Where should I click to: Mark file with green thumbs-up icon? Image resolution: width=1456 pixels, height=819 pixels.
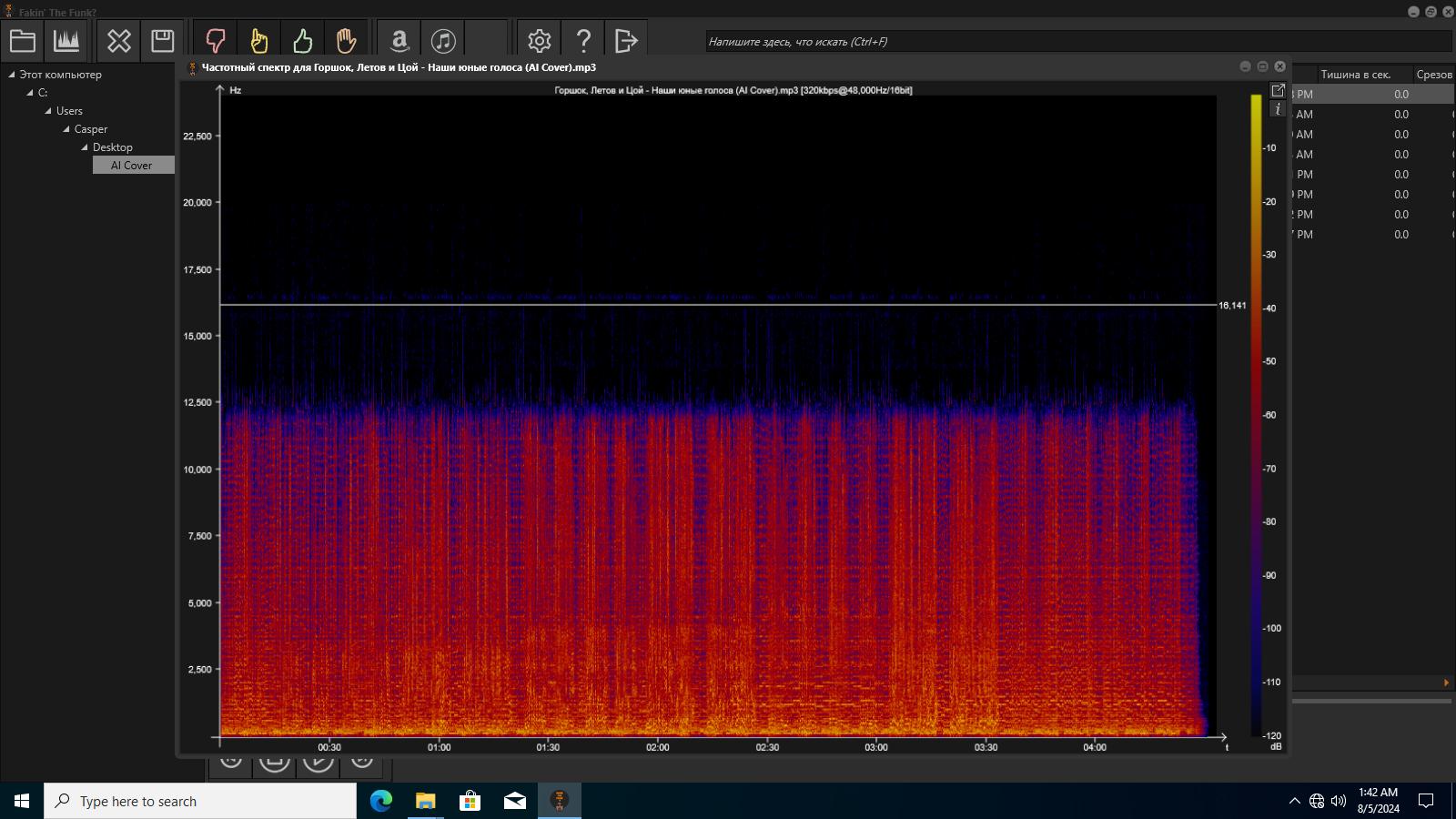303,41
